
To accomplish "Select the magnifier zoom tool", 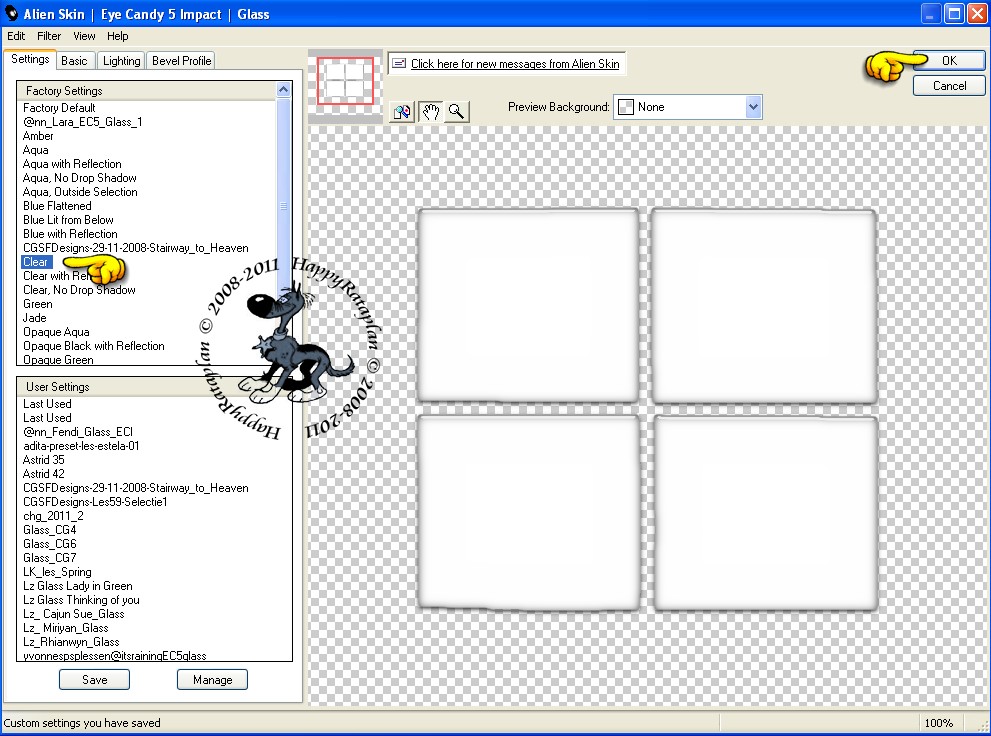I will coord(456,112).
